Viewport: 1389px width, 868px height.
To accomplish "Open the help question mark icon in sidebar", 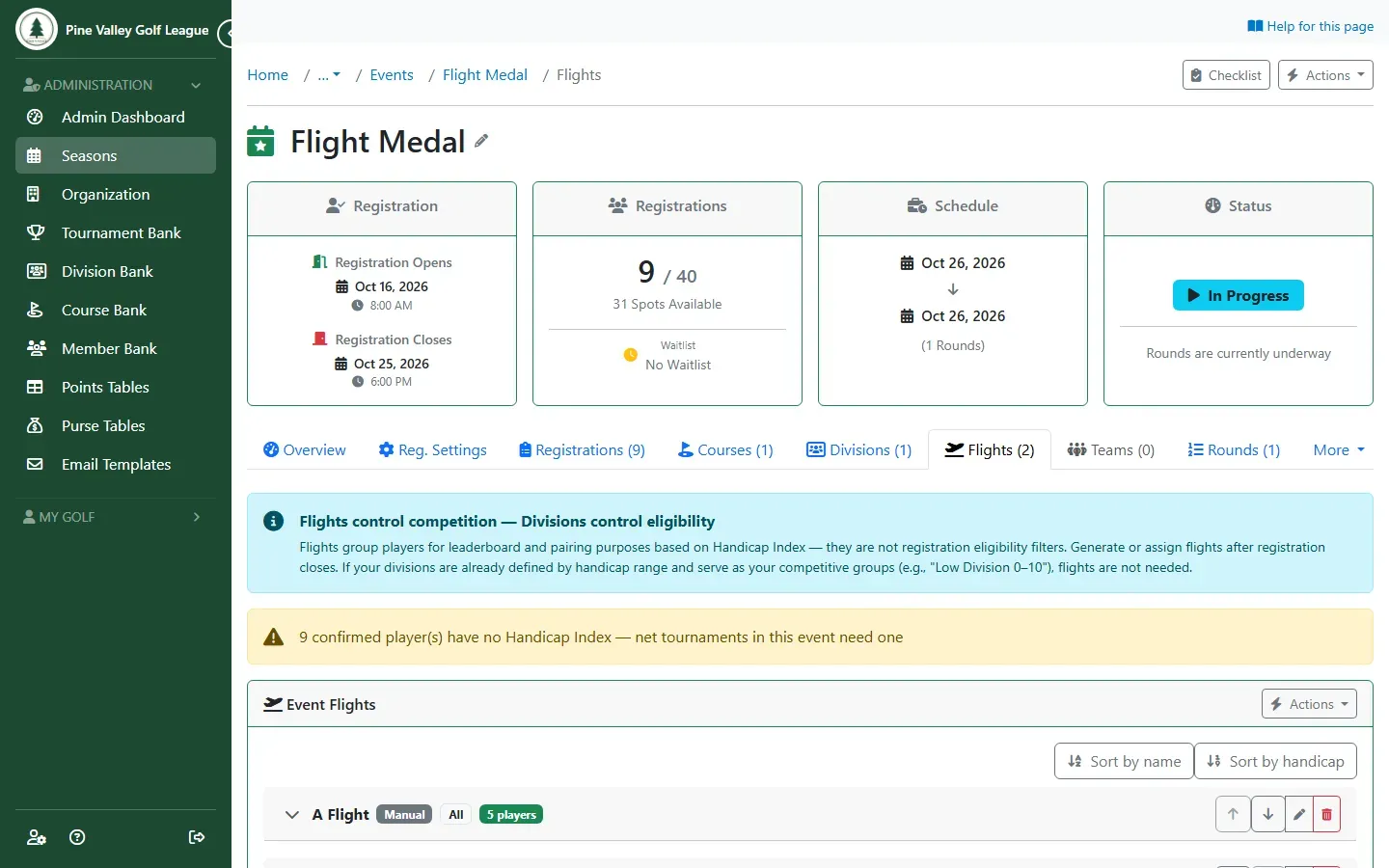I will (x=78, y=837).
